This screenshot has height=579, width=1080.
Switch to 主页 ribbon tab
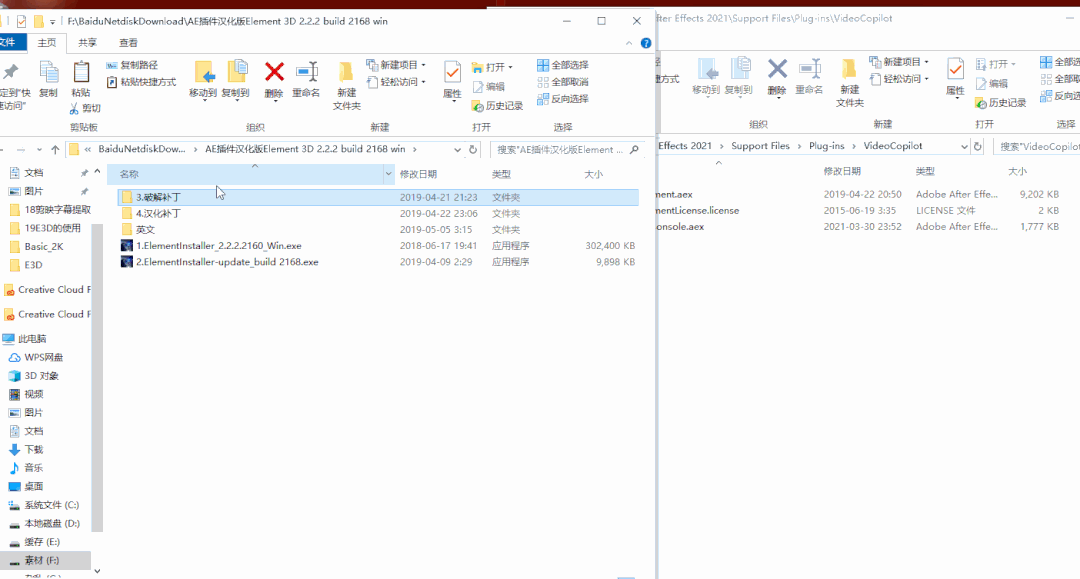tap(47, 43)
